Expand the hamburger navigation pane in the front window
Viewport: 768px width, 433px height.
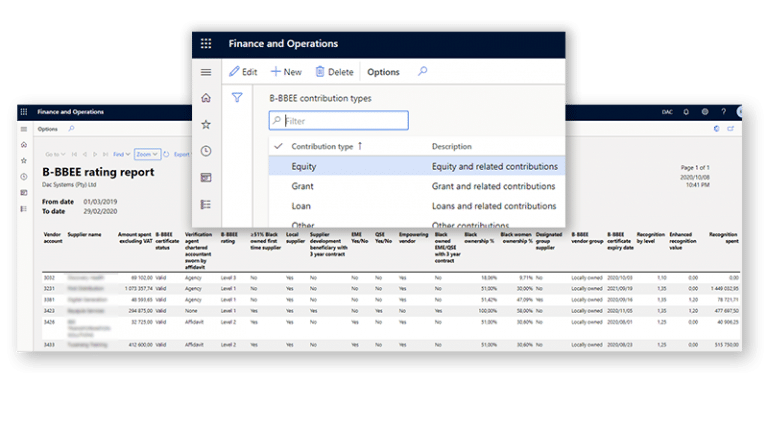point(206,72)
